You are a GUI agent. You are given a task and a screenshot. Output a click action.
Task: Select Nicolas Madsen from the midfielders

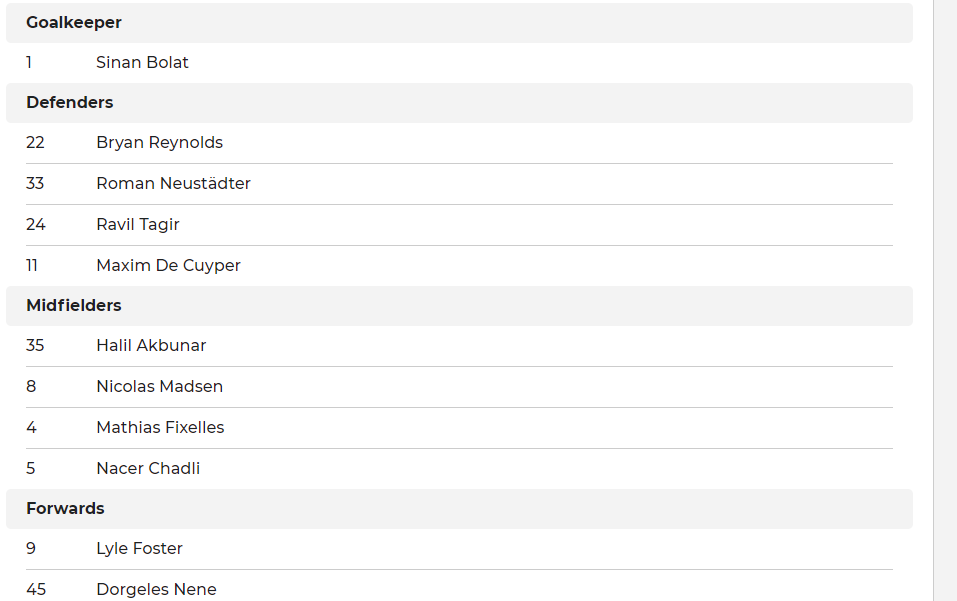tap(159, 387)
